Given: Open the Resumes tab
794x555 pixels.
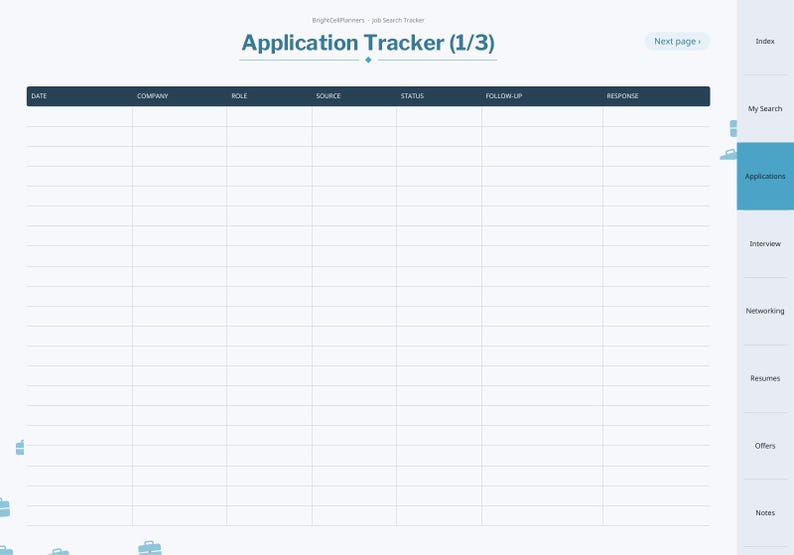Looking at the screenshot, I should (x=765, y=378).
